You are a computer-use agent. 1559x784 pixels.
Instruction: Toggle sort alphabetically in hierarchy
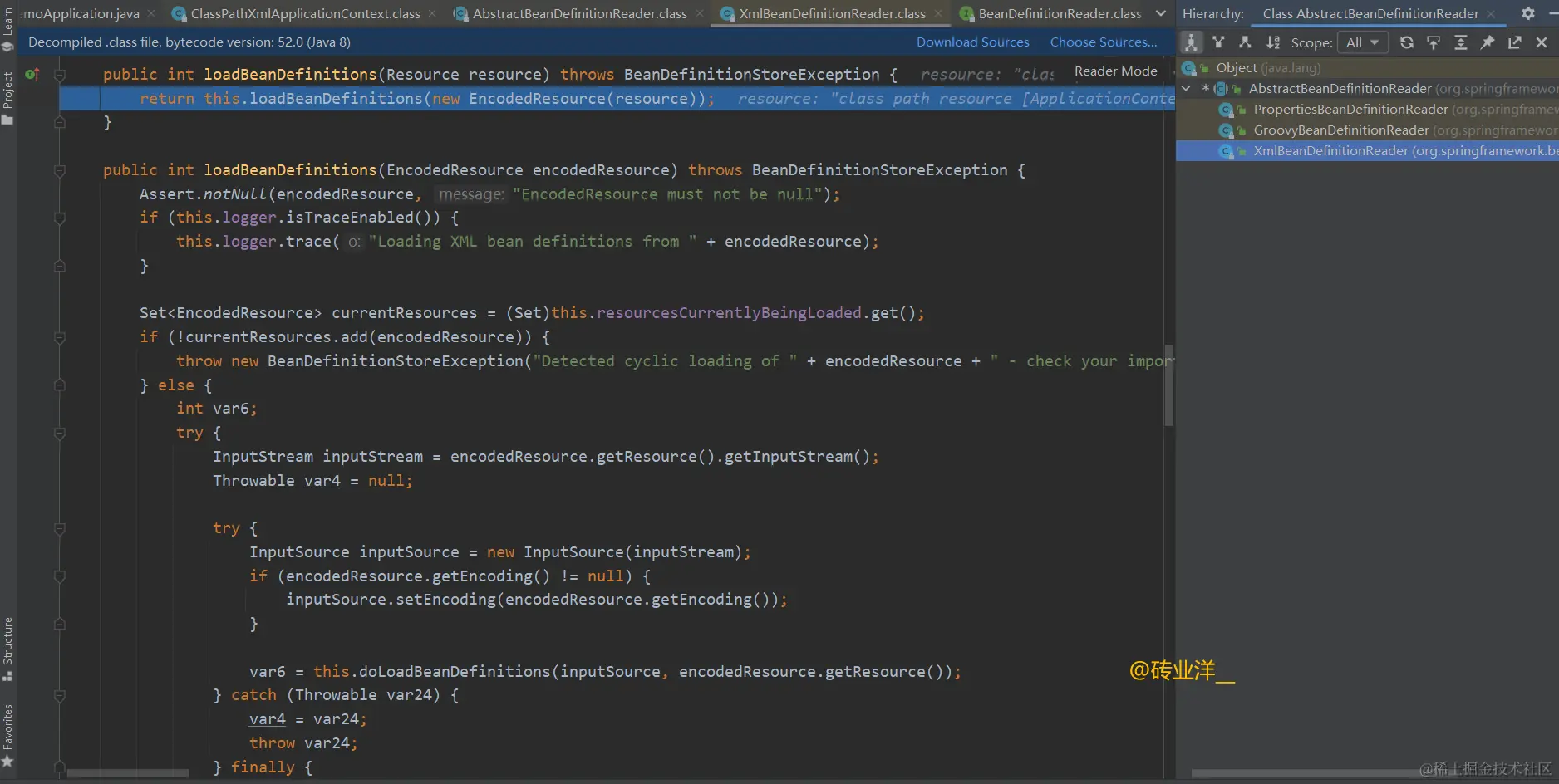click(1273, 42)
